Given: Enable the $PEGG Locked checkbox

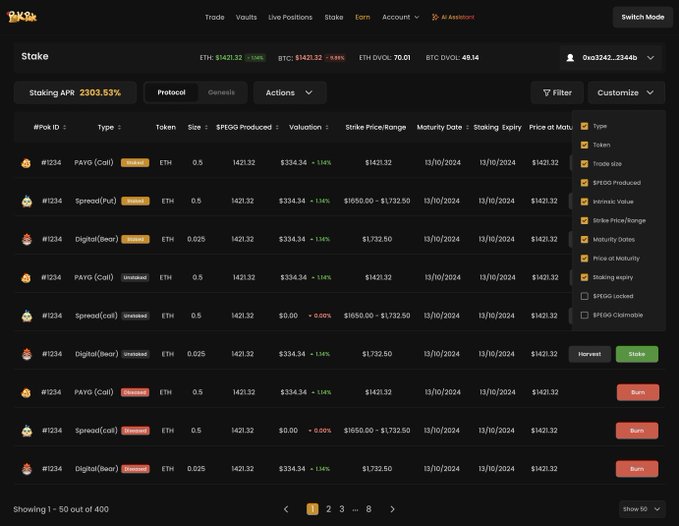Looking at the screenshot, I should (584, 296).
